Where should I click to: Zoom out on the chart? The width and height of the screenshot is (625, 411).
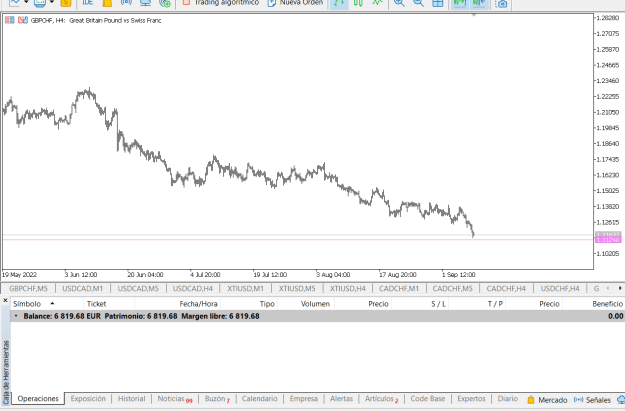418,3
